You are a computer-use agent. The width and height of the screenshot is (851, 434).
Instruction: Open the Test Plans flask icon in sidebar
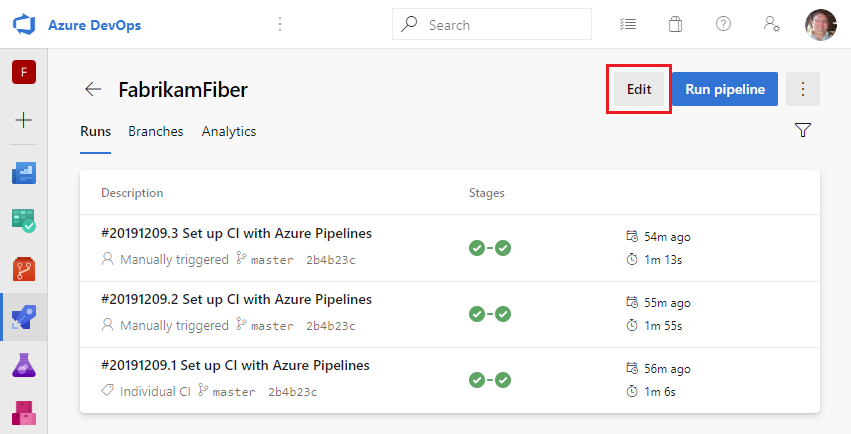tap(24, 365)
